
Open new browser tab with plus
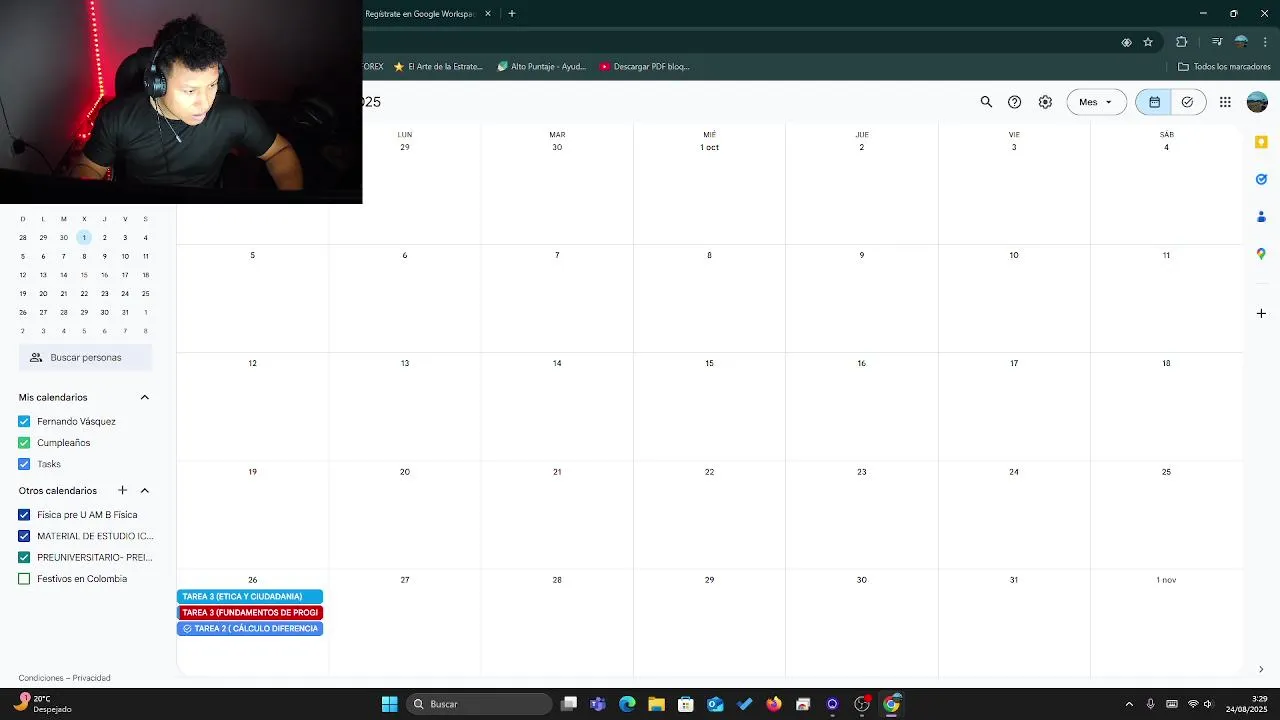[x=512, y=14]
